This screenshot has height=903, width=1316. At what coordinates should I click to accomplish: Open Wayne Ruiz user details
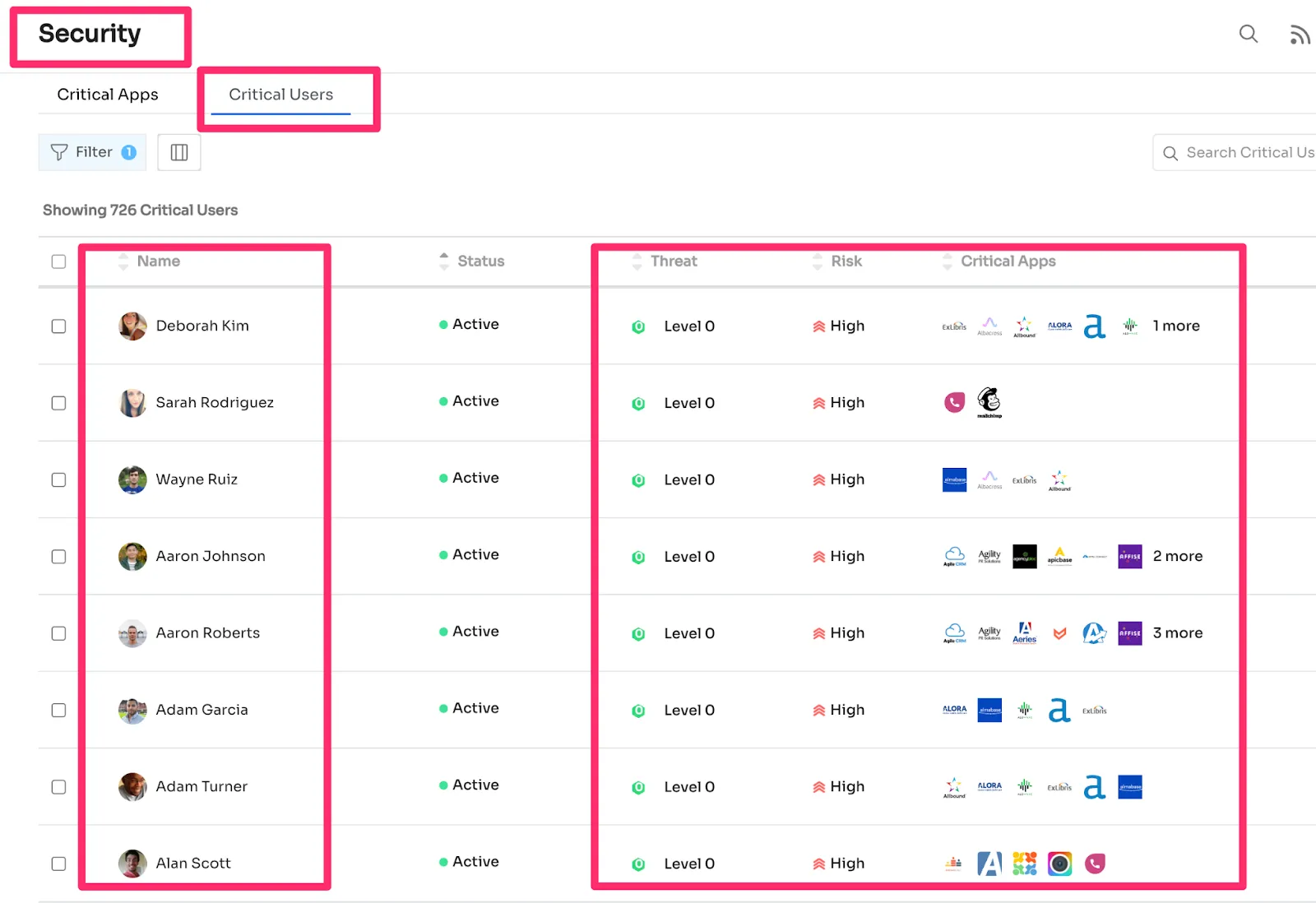(197, 479)
